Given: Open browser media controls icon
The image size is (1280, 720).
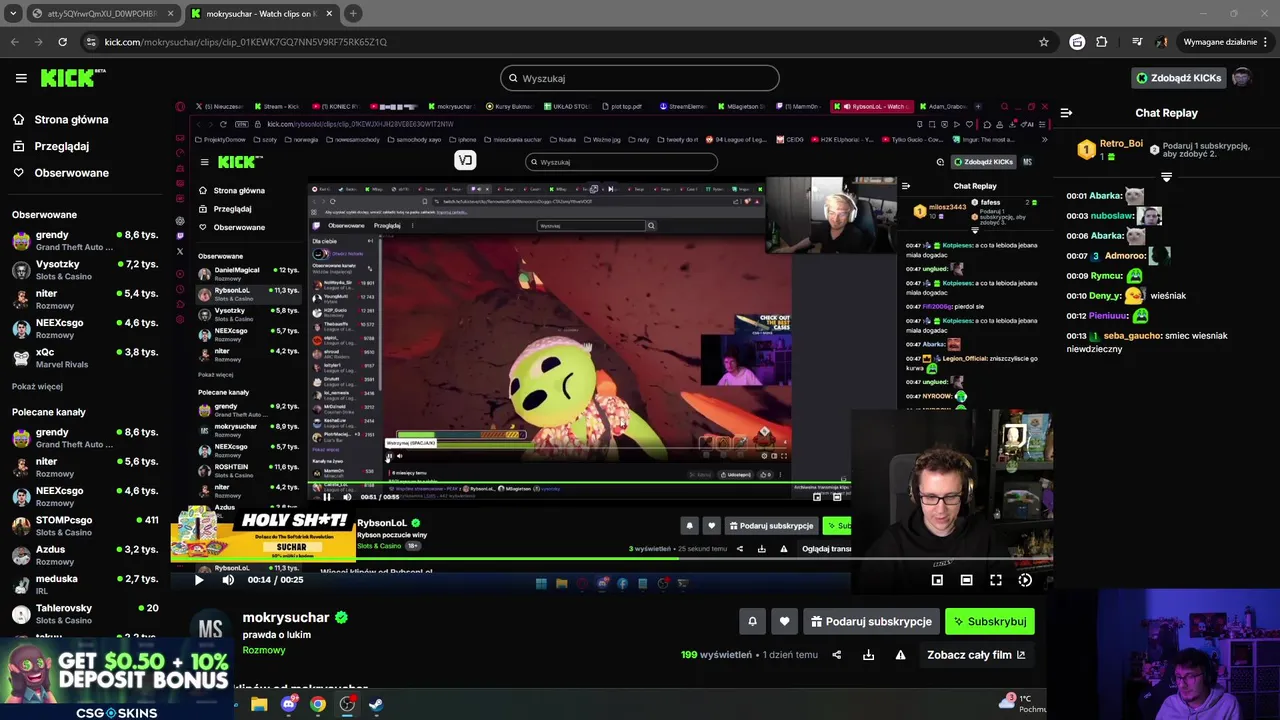Looking at the screenshot, I should click(1137, 42).
